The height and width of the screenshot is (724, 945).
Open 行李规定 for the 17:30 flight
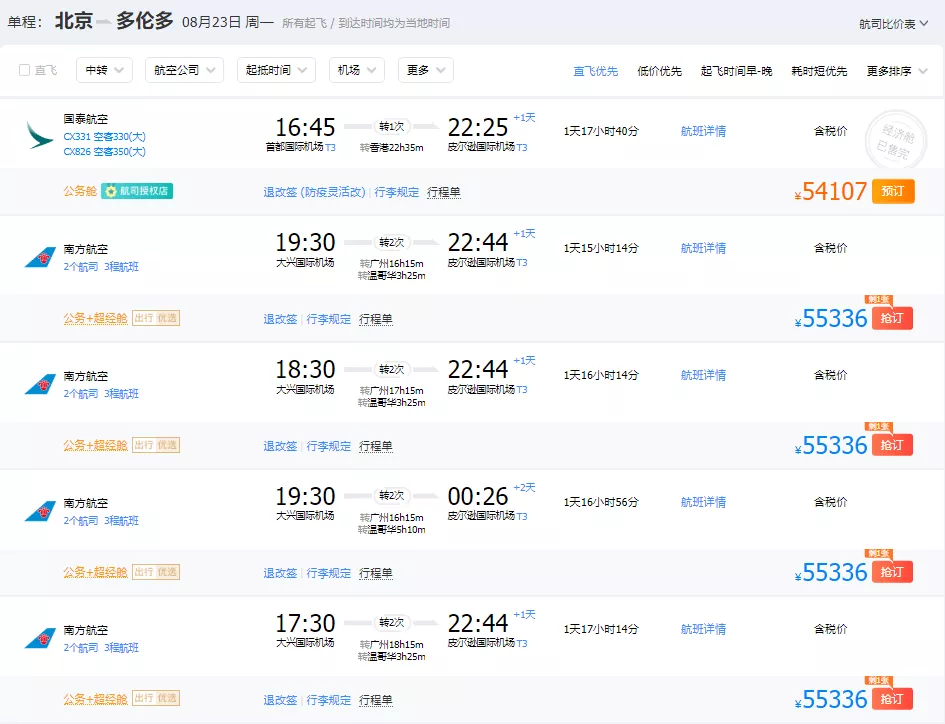328,700
